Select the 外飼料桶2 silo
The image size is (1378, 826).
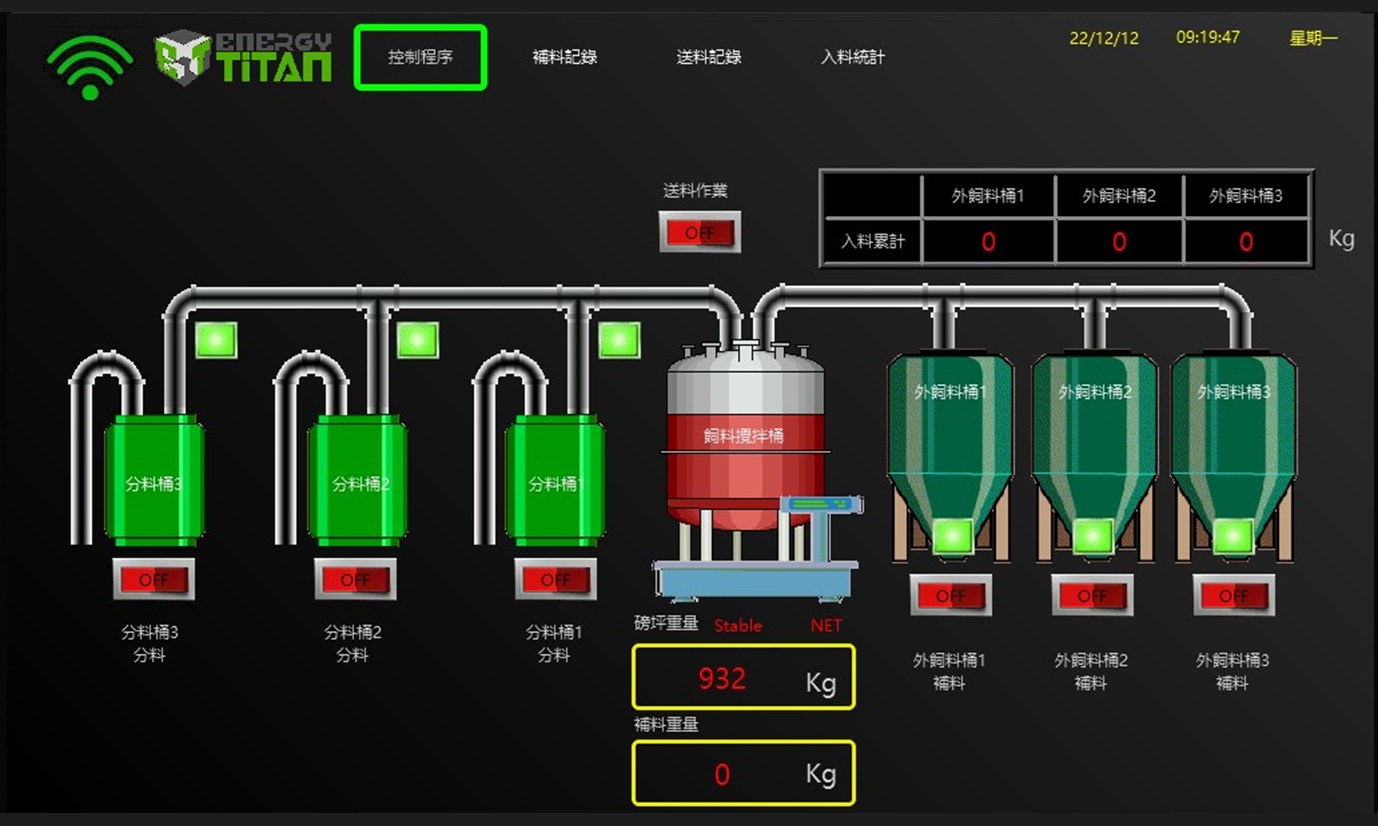1093,440
